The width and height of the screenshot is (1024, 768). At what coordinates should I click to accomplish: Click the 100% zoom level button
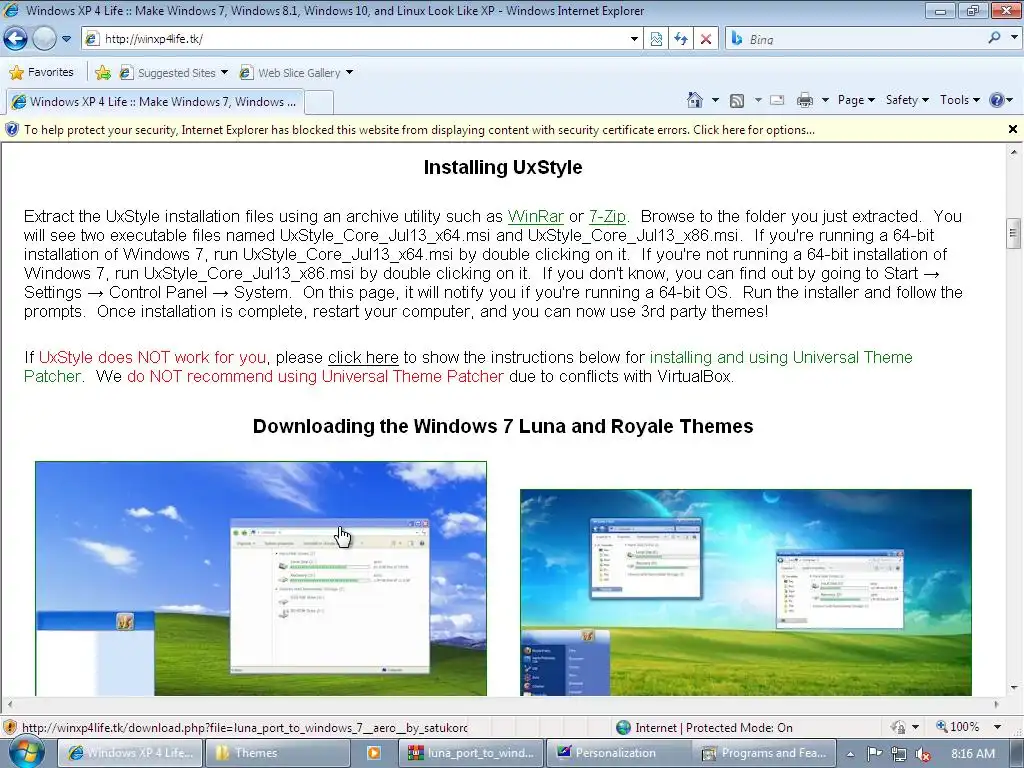[x=957, y=727]
